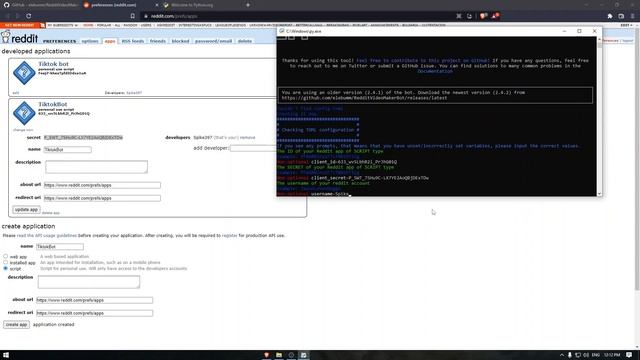Bookmark this page with the bookmark icon
Viewport: 640px width, 360px height.
(x=133, y=16)
